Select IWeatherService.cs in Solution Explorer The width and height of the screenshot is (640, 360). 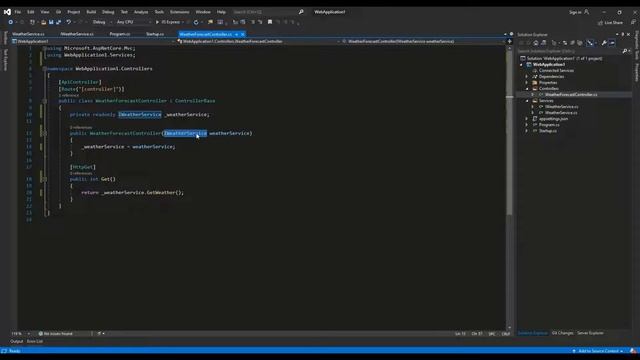(x=561, y=107)
